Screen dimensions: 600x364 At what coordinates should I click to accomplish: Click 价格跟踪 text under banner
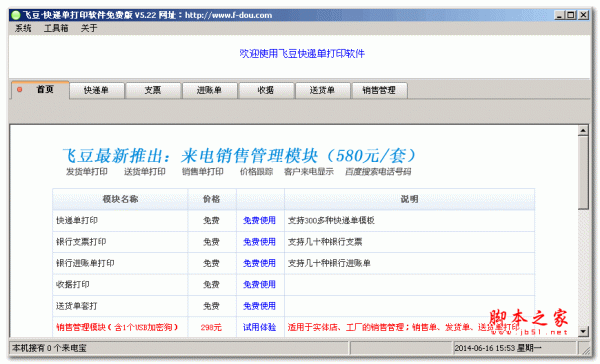(x=256, y=172)
